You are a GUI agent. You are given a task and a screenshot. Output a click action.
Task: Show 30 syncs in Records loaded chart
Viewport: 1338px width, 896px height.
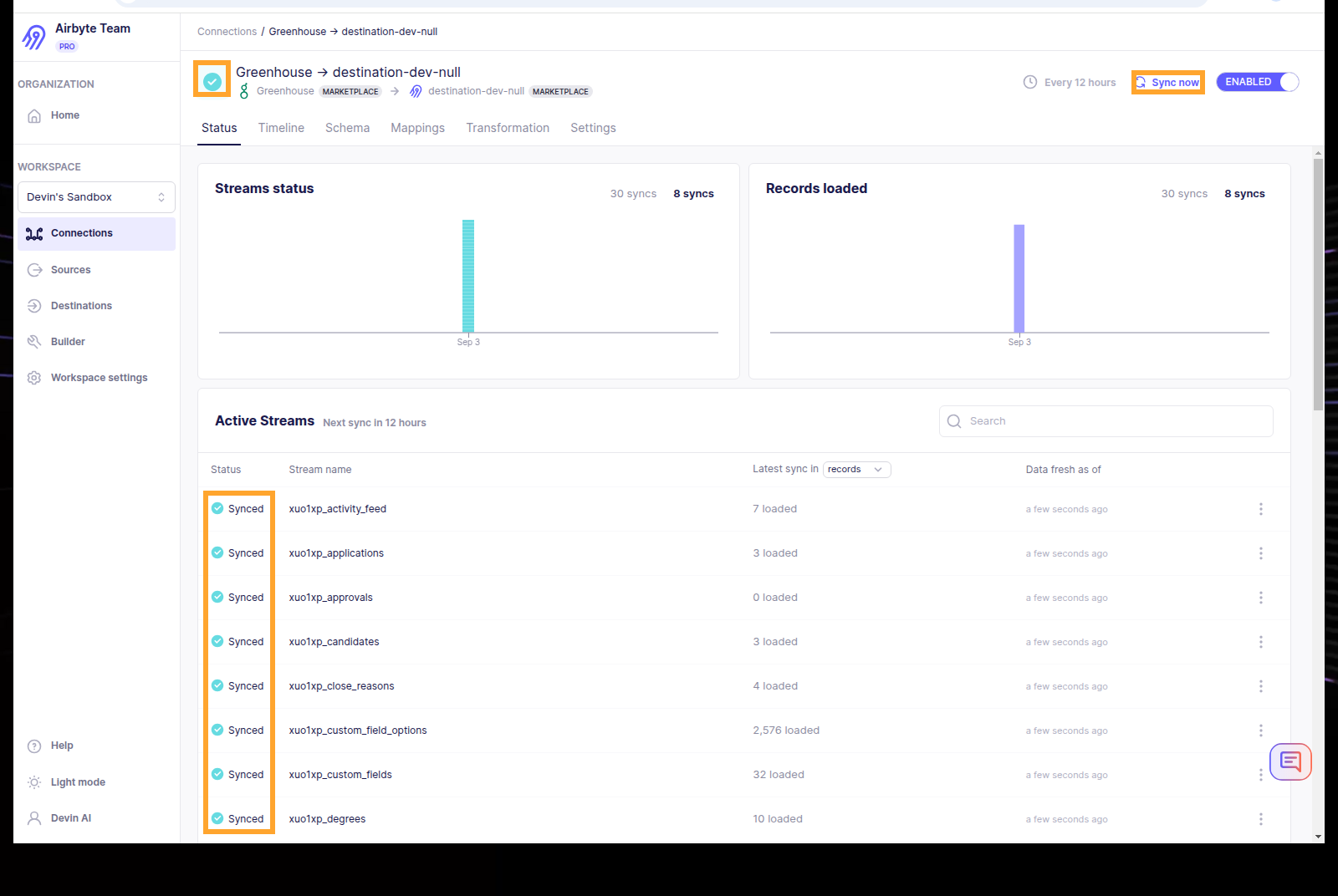coord(1184,194)
